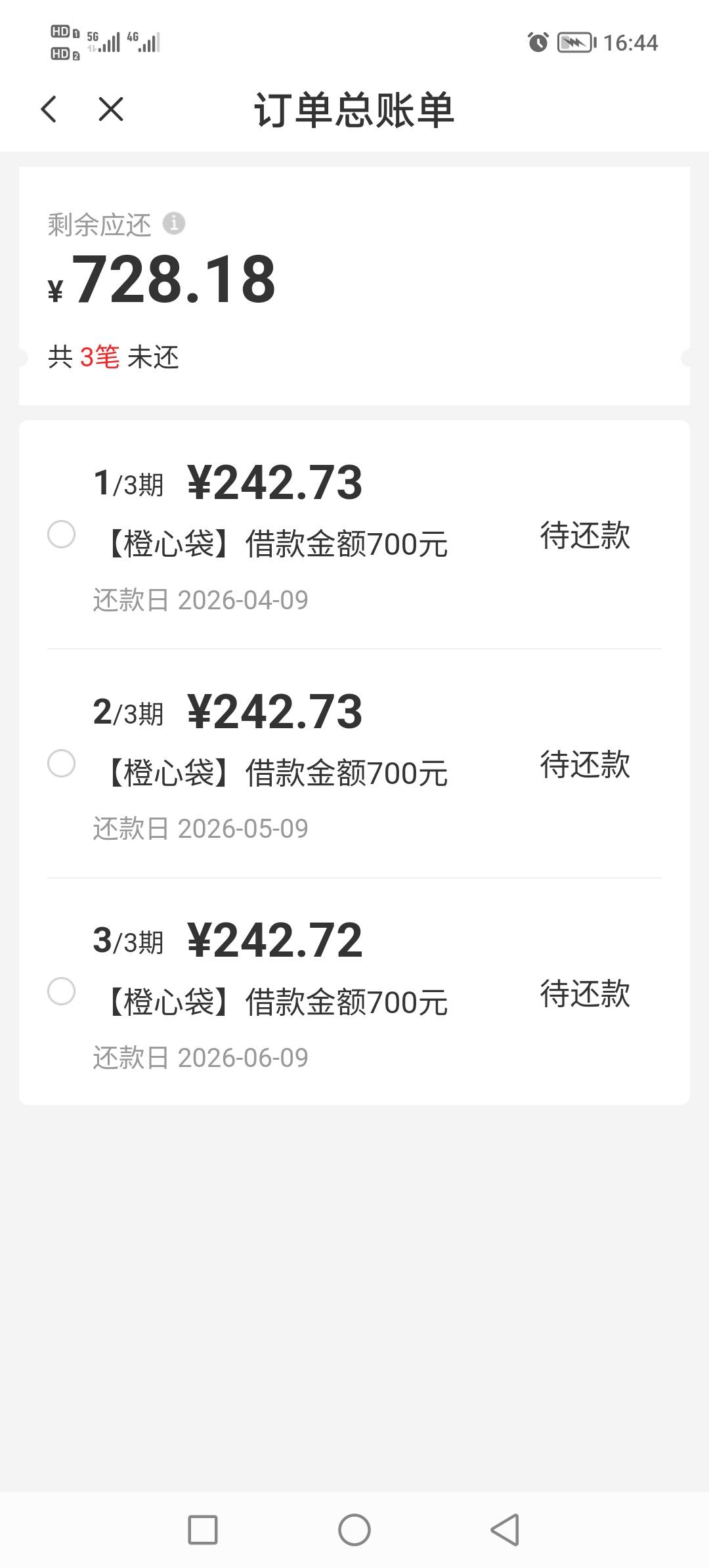
Task: Open the ¥242.72 installment entry
Action: [274, 941]
